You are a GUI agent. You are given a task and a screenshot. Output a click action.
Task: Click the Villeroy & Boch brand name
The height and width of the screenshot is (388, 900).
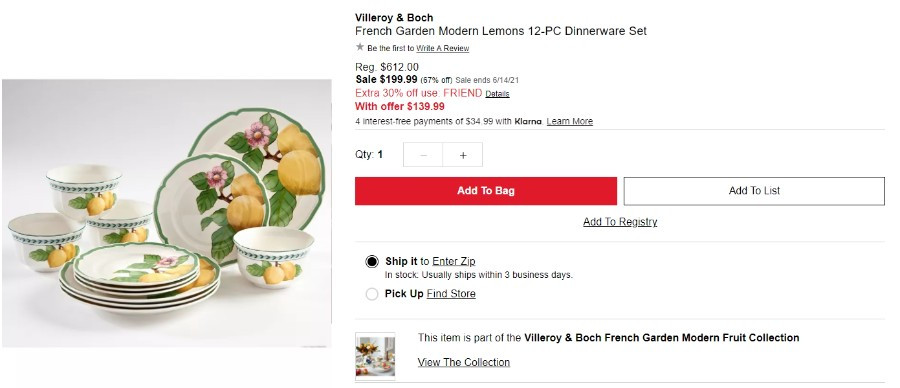coord(394,18)
